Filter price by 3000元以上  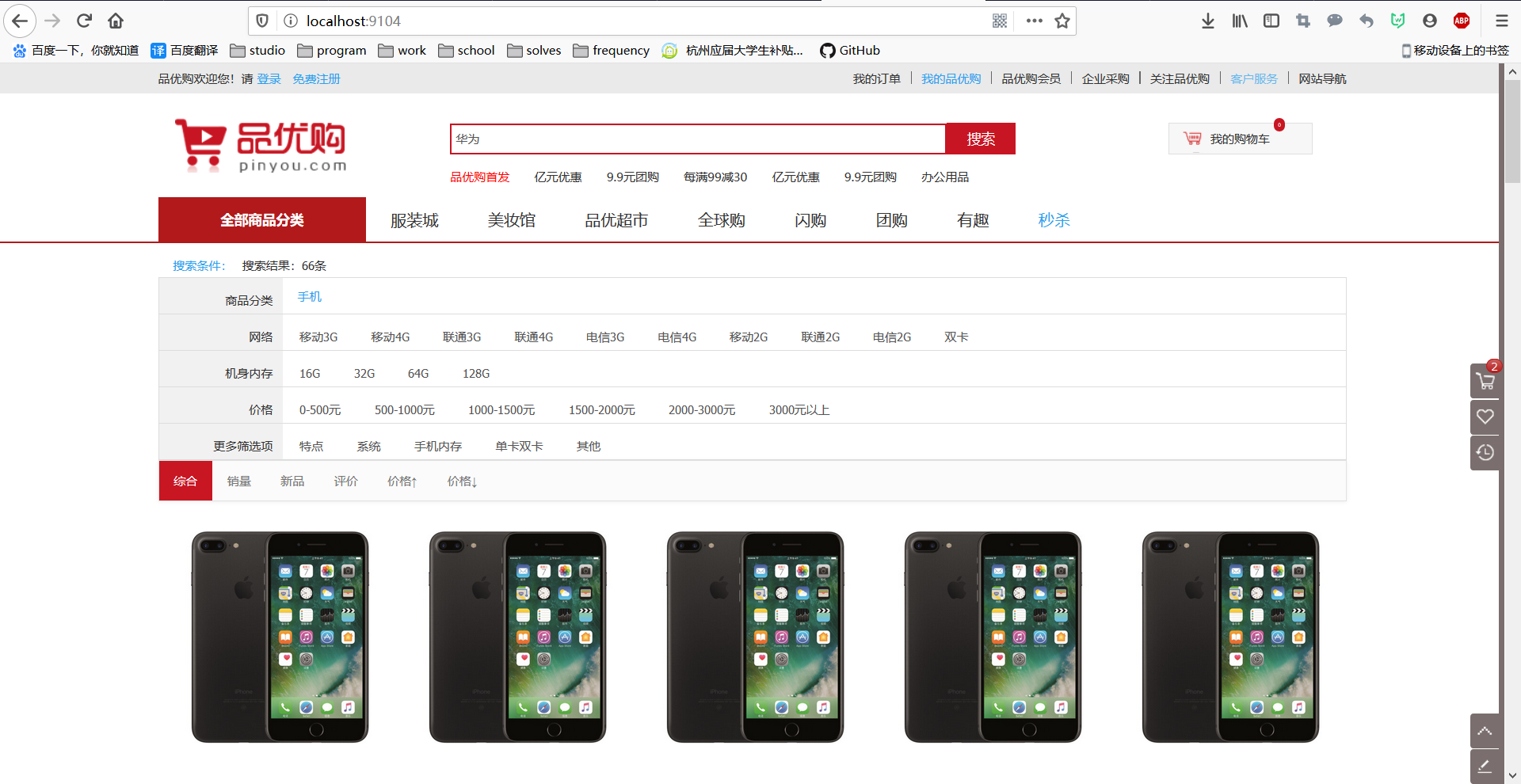(799, 409)
